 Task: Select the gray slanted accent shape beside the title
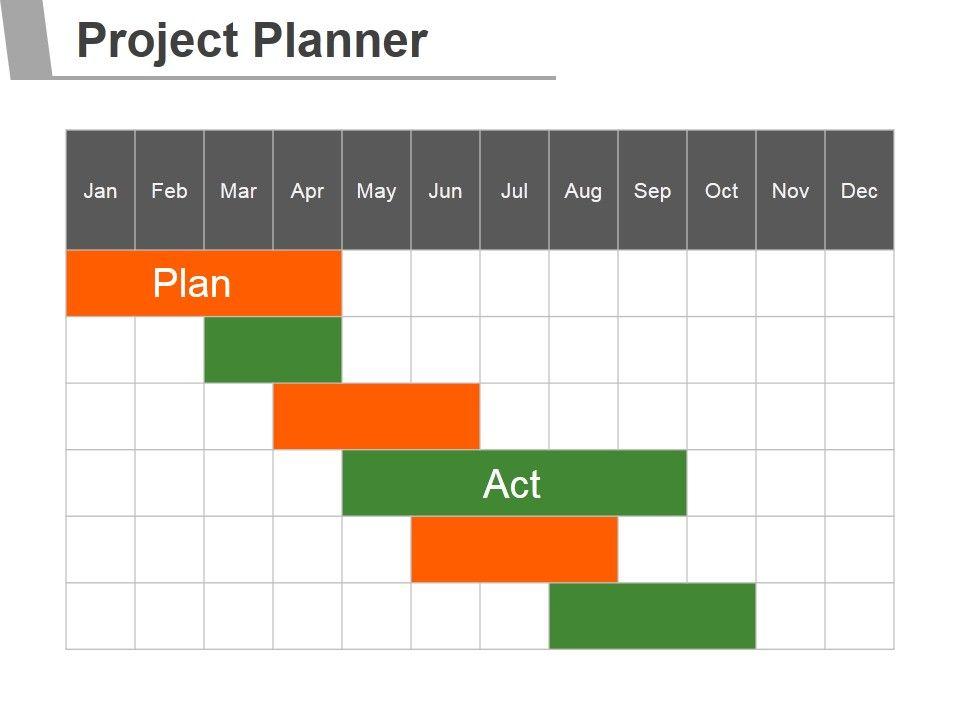(28, 40)
